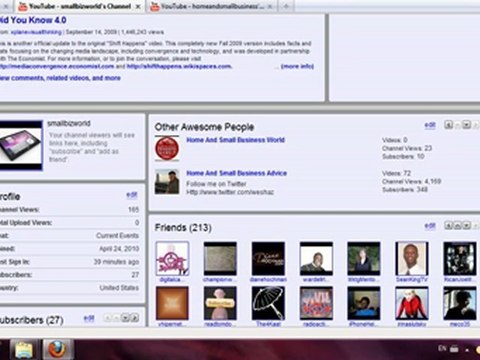Open Firefox from the Windows taskbar
Viewport: 480px width, 360px height.
coord(57,350)
